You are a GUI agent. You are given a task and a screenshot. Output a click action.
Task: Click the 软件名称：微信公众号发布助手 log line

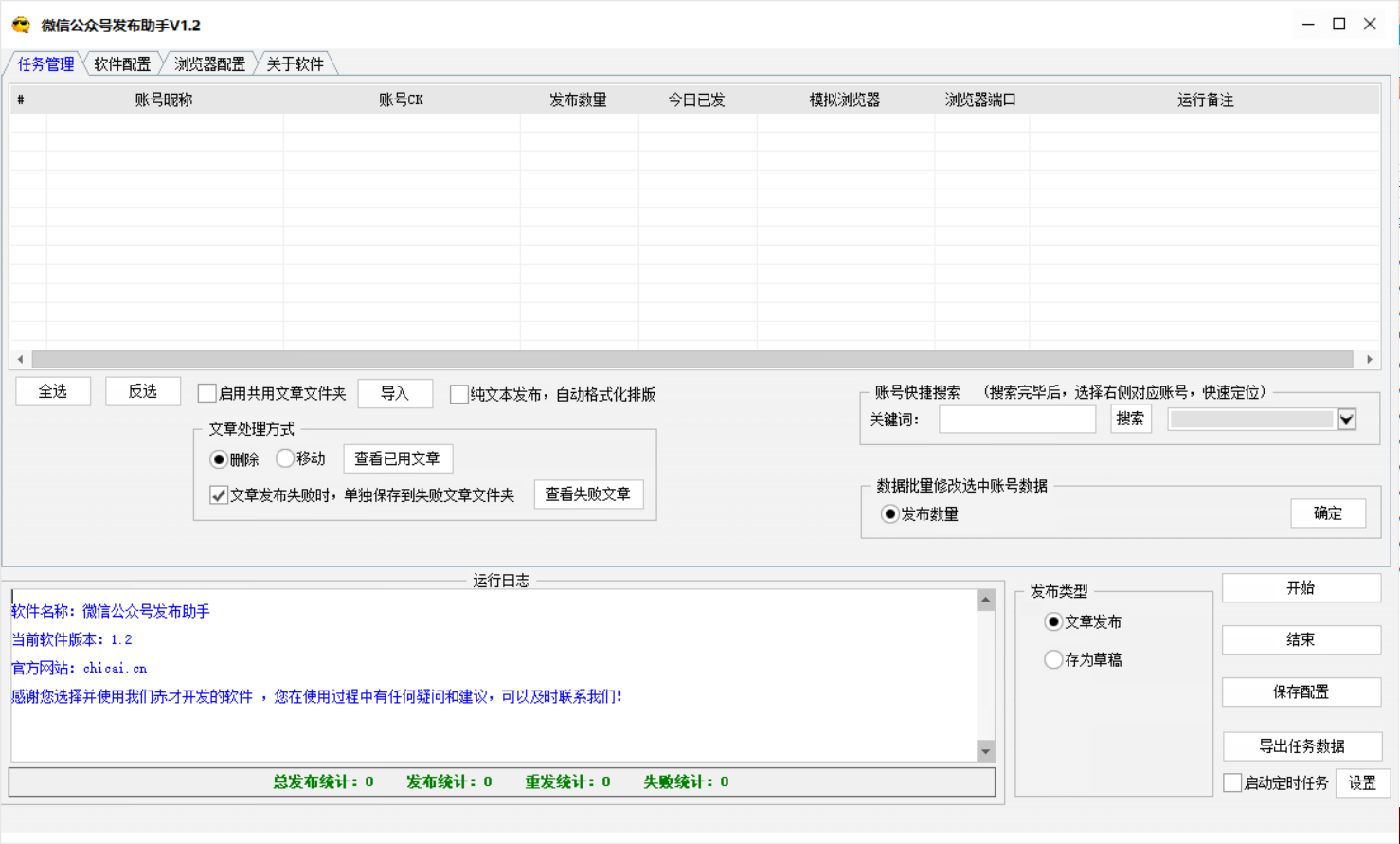click(111, 611)
